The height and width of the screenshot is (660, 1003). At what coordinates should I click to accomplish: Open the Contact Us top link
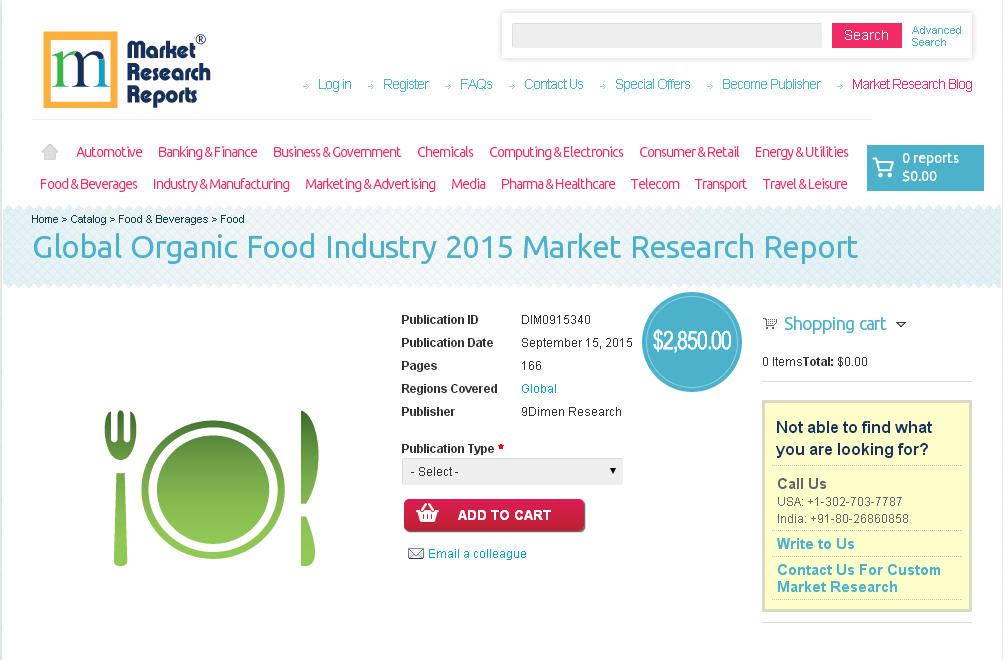pyautogui.click(x=554, y=84)
